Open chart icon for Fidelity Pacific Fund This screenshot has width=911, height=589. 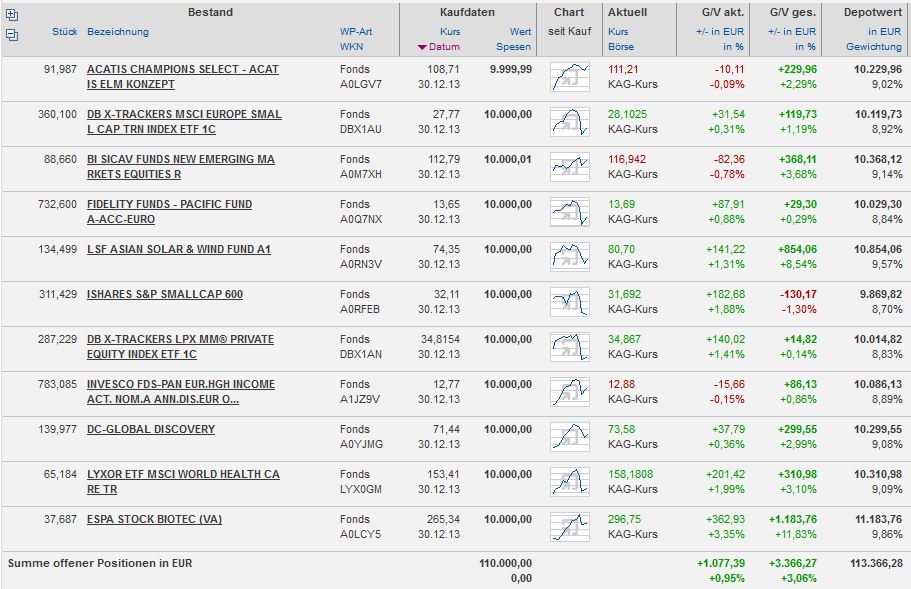(x=569, y=213)
